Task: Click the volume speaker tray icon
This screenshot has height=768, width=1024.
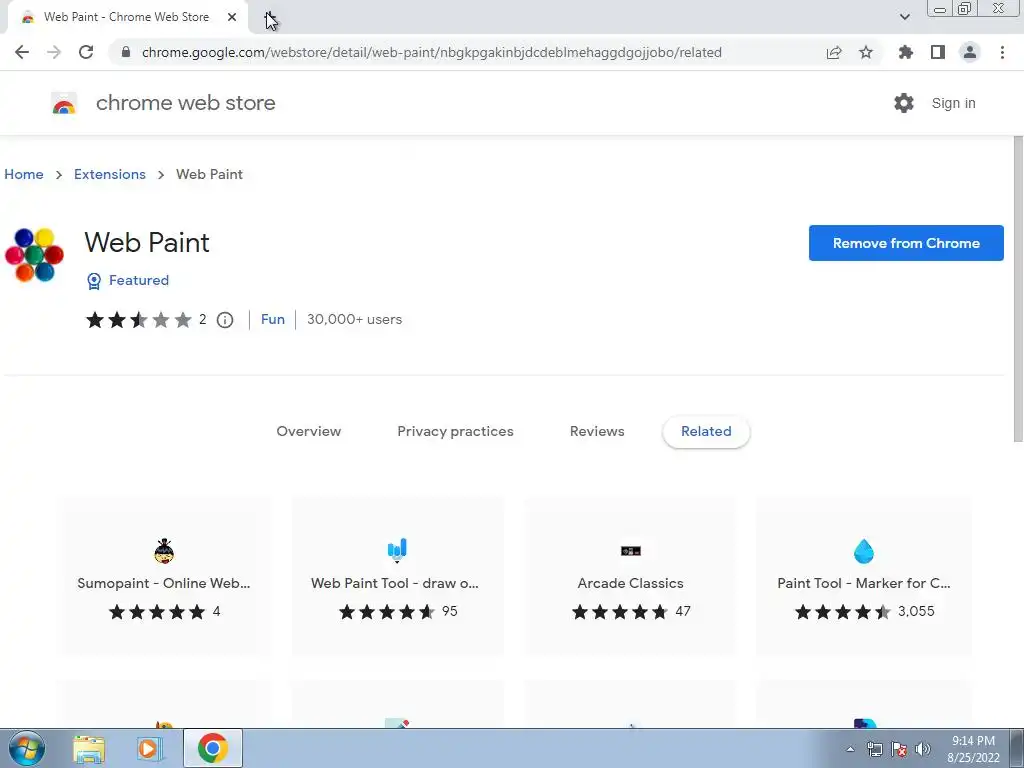Action: click(x=923, y=749)
